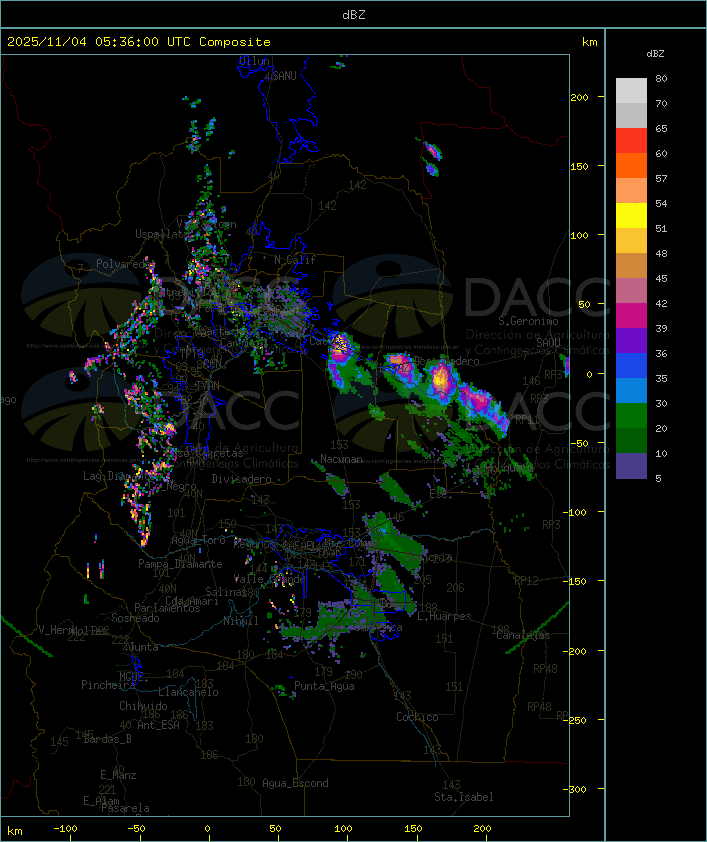Click the 'Sta.Isabel' map label

[x=464, y=797]
